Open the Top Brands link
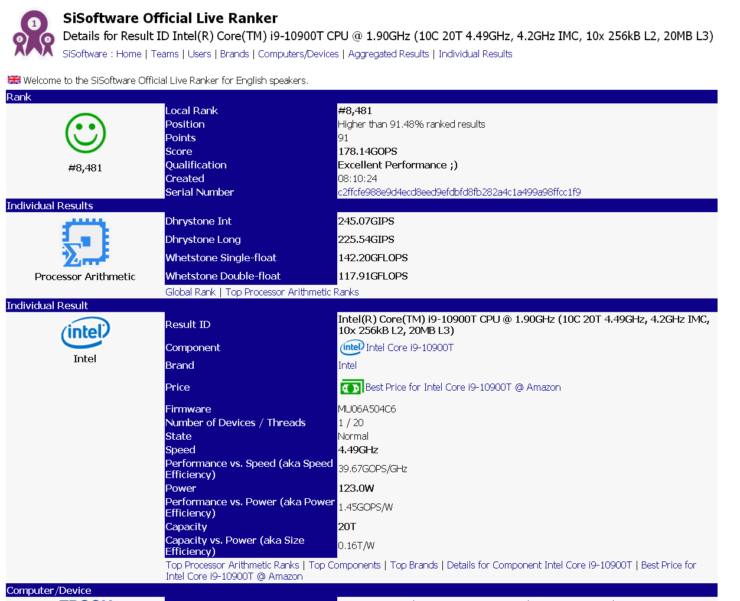Image resolution: width=740 pixels, height=601 pixels. click(414, 565)
